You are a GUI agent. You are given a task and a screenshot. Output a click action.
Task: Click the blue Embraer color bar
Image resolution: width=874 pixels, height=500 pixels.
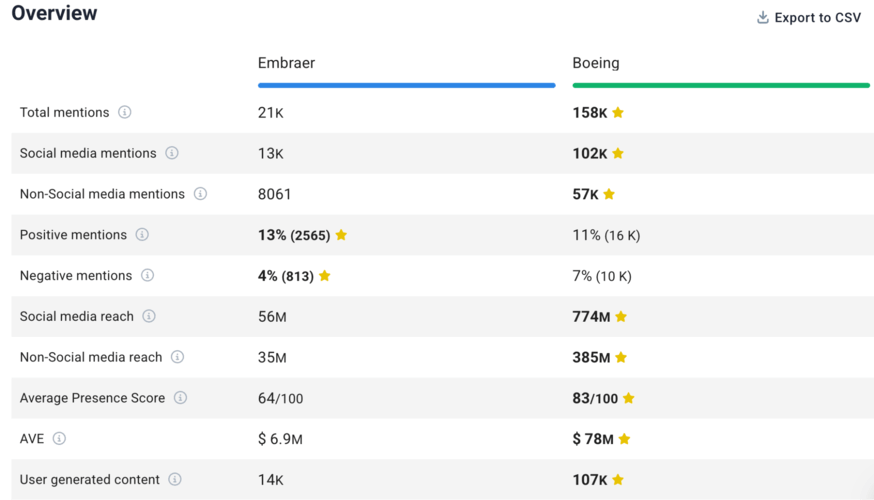(406, 85)
